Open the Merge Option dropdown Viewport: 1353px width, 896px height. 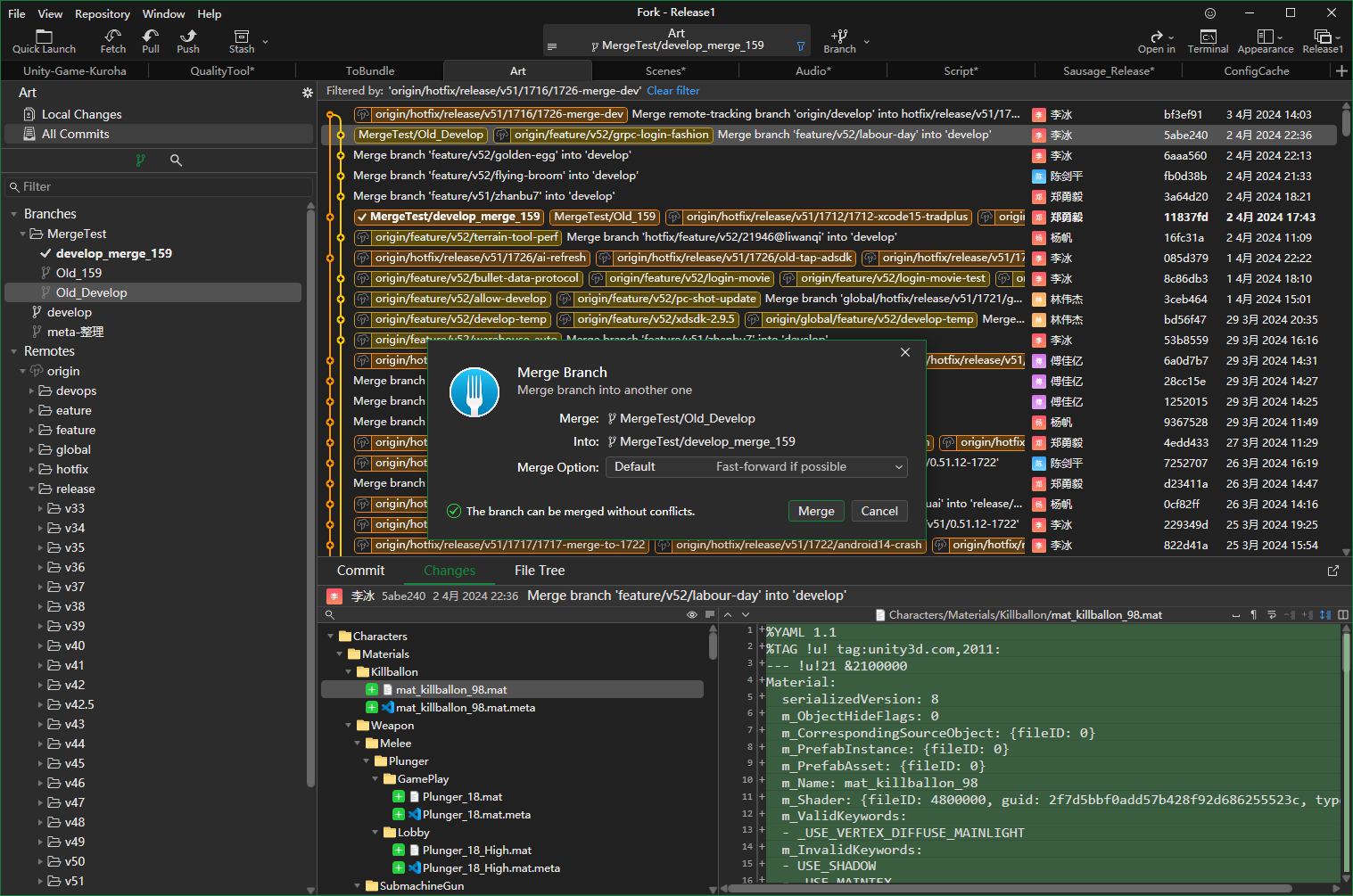[x=756, y=467]
